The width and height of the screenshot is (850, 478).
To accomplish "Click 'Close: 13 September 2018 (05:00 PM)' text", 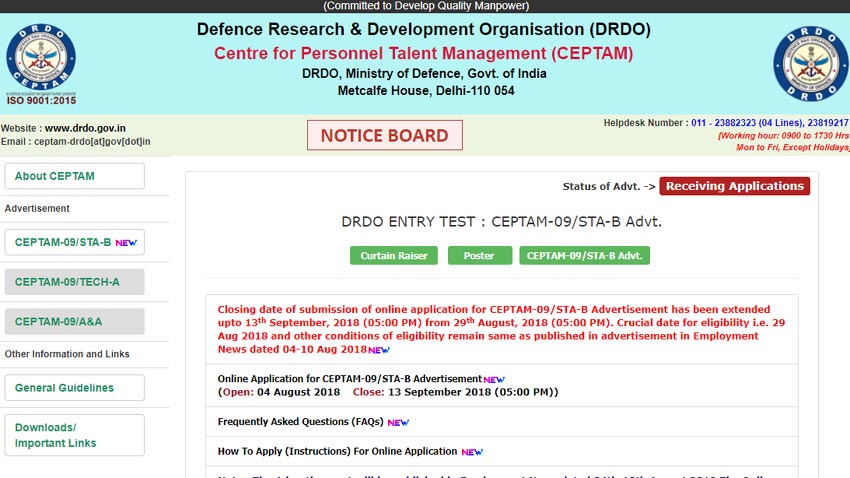I will pos(455,392).
